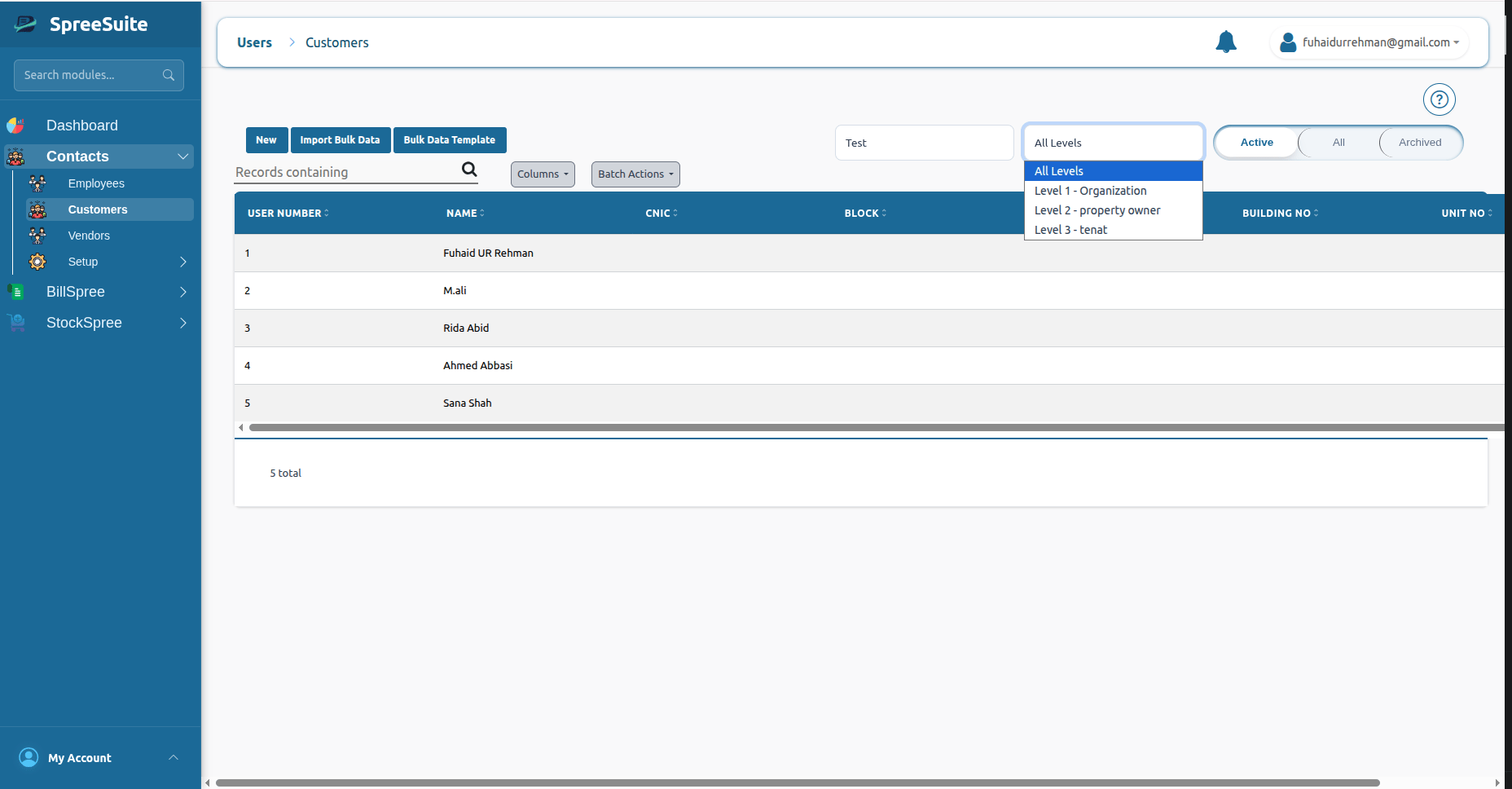Click the SpreeSuite logo icon

coord(25,24)
